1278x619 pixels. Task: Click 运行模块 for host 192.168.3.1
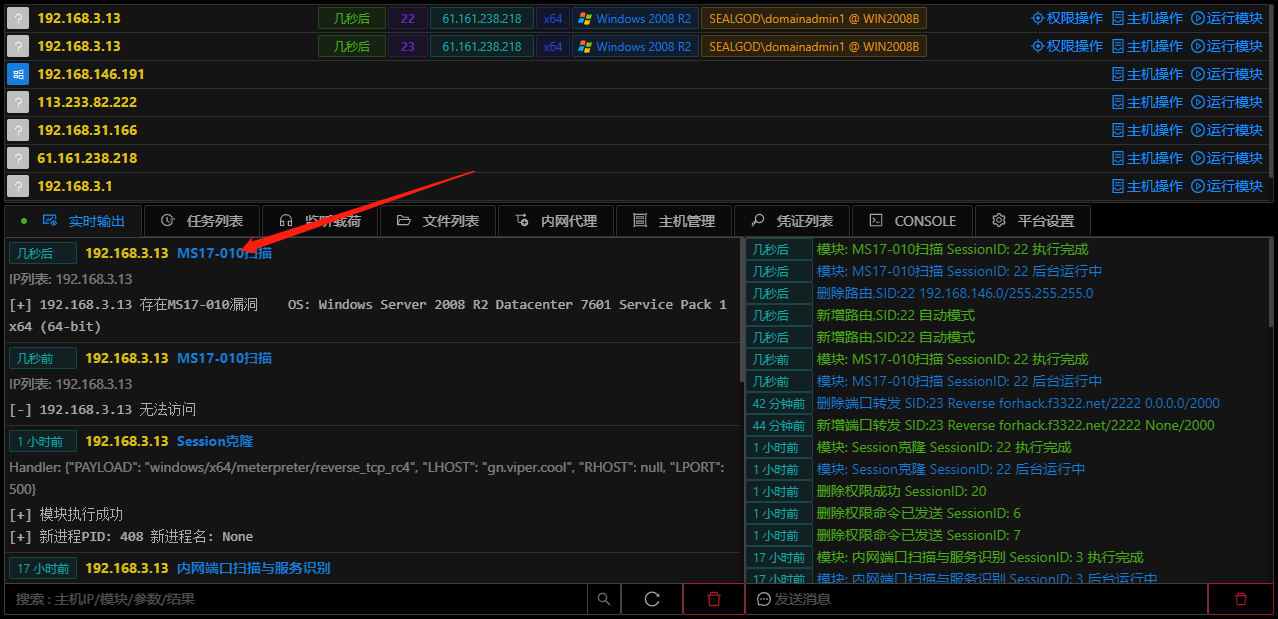pos(1227,186)
